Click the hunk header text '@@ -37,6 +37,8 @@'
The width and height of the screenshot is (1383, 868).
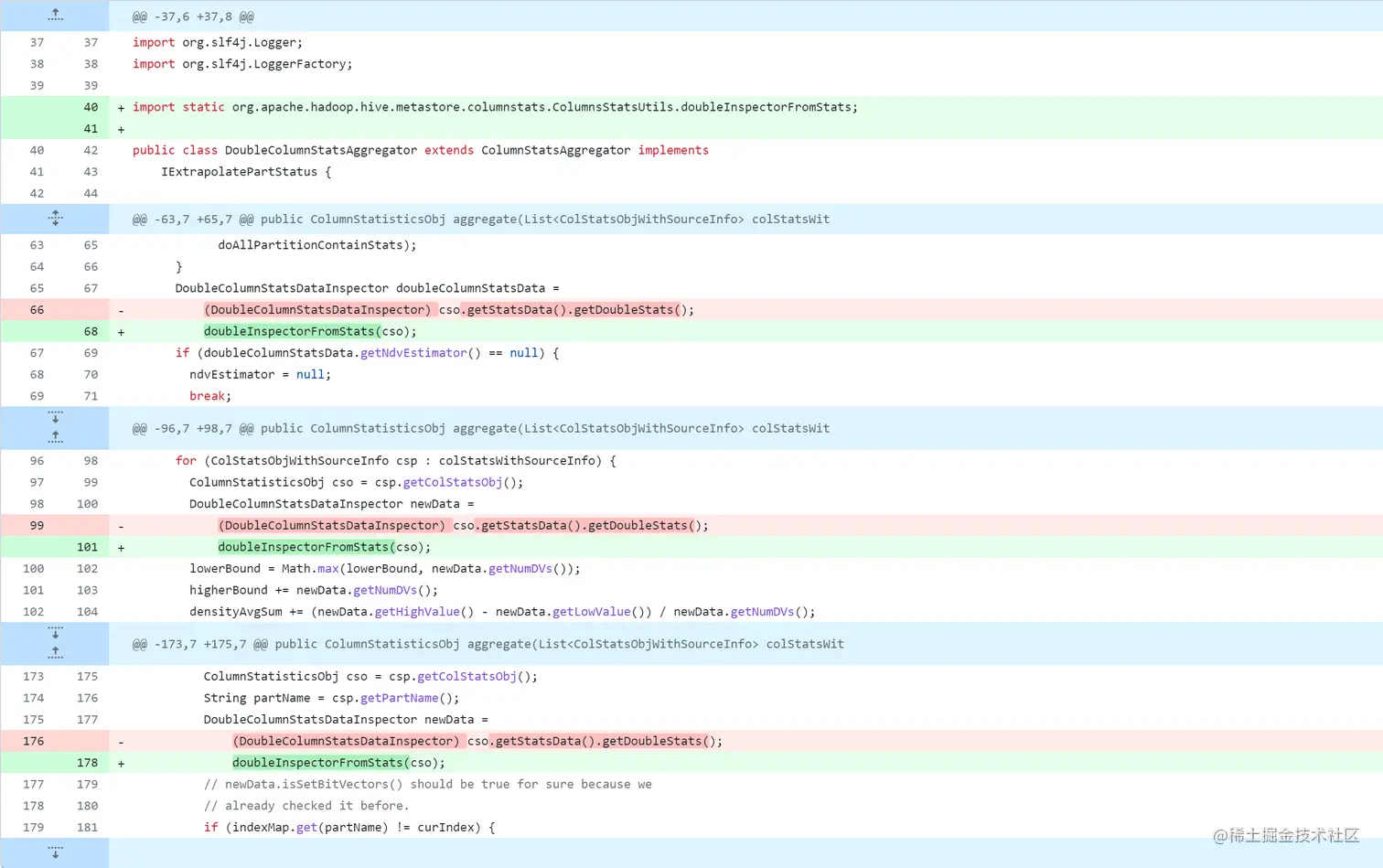(193, 16)
